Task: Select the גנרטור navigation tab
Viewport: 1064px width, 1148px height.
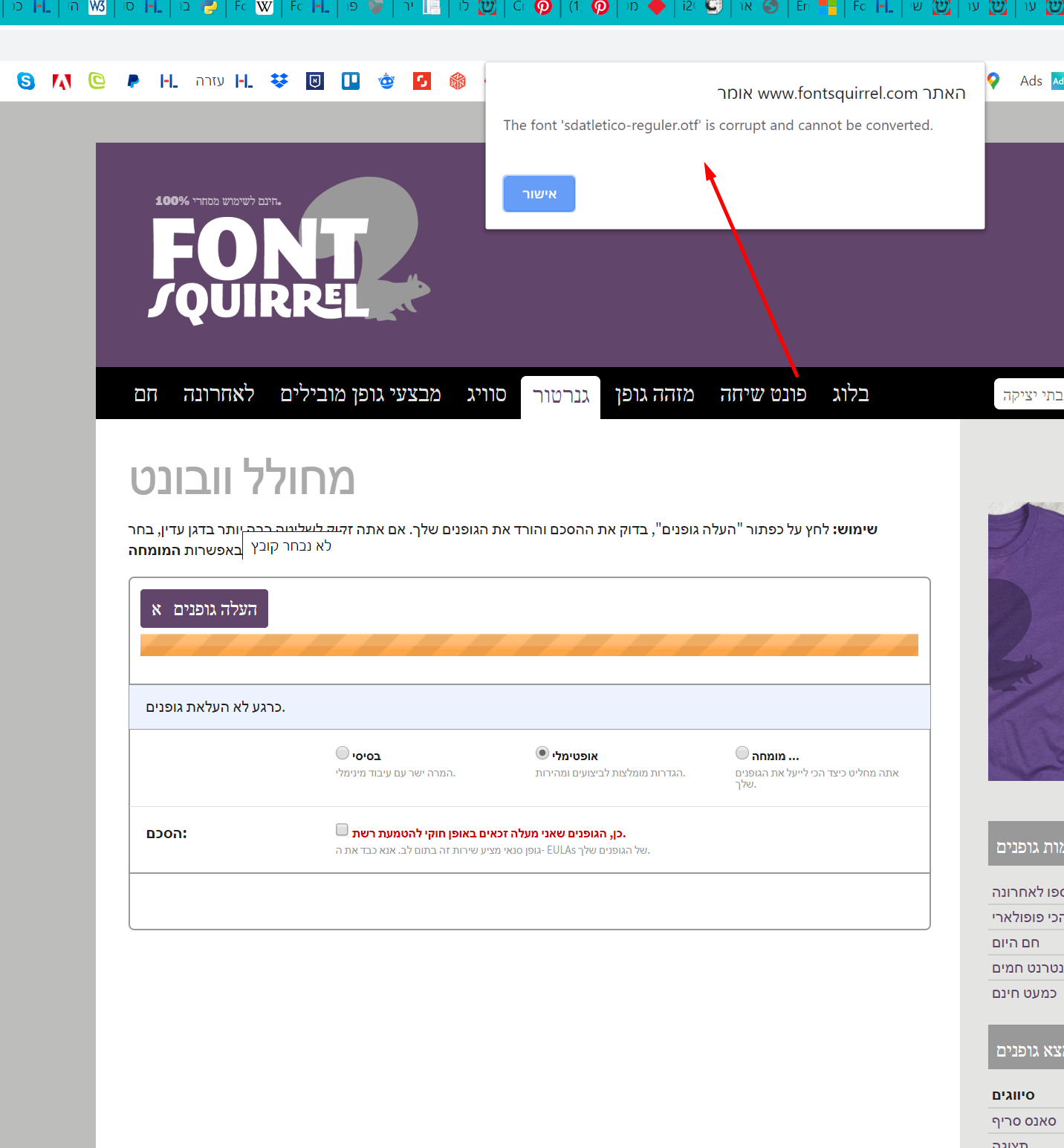Action: (x=560, y=397)
